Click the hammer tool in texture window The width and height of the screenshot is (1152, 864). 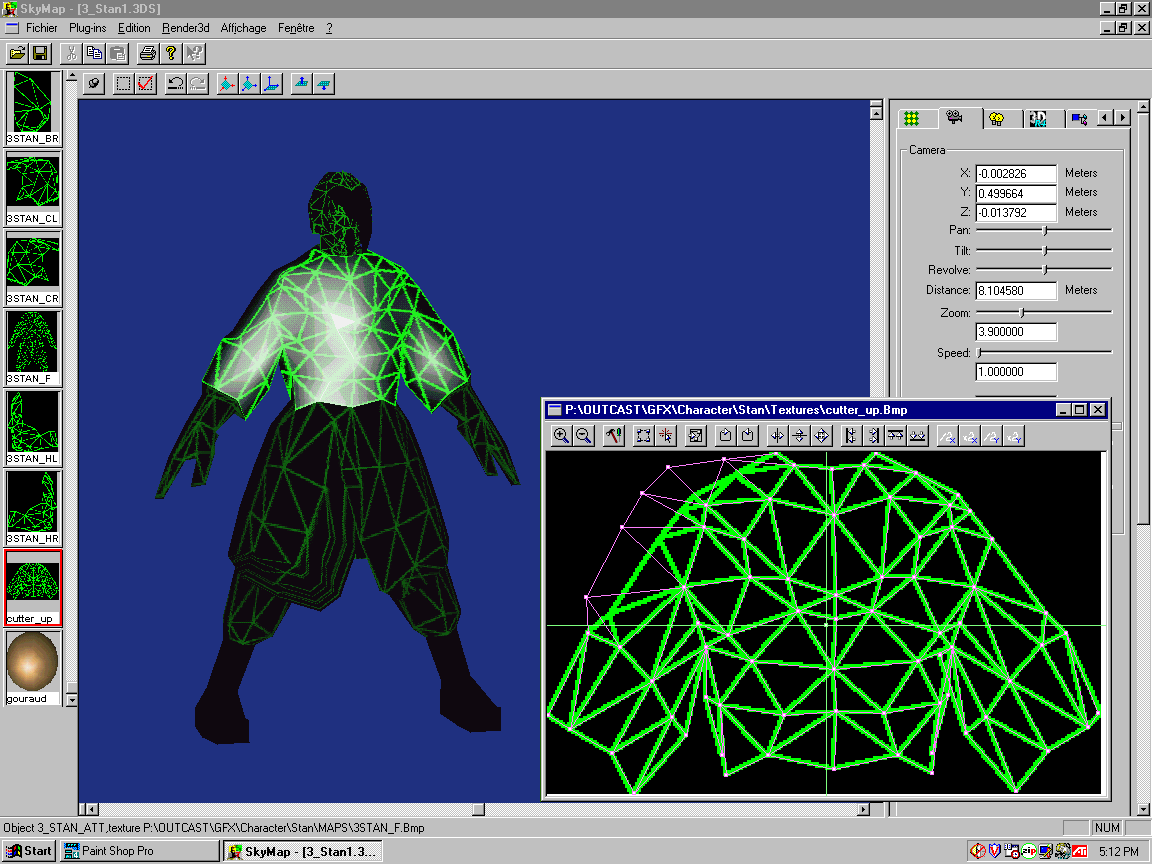coord(614,436)
